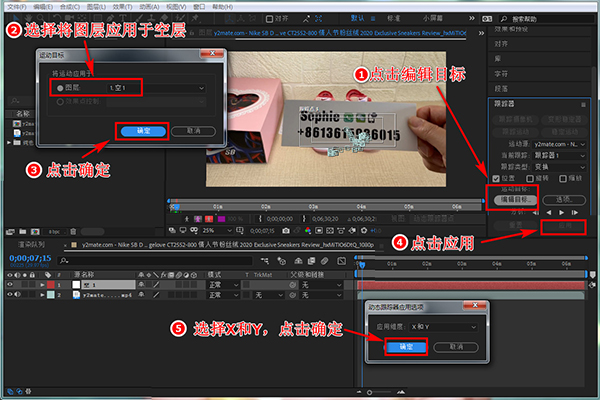Enable motion blur icon in timeline
This screenshot has height=400, width=600.
[x=324, y=261]
